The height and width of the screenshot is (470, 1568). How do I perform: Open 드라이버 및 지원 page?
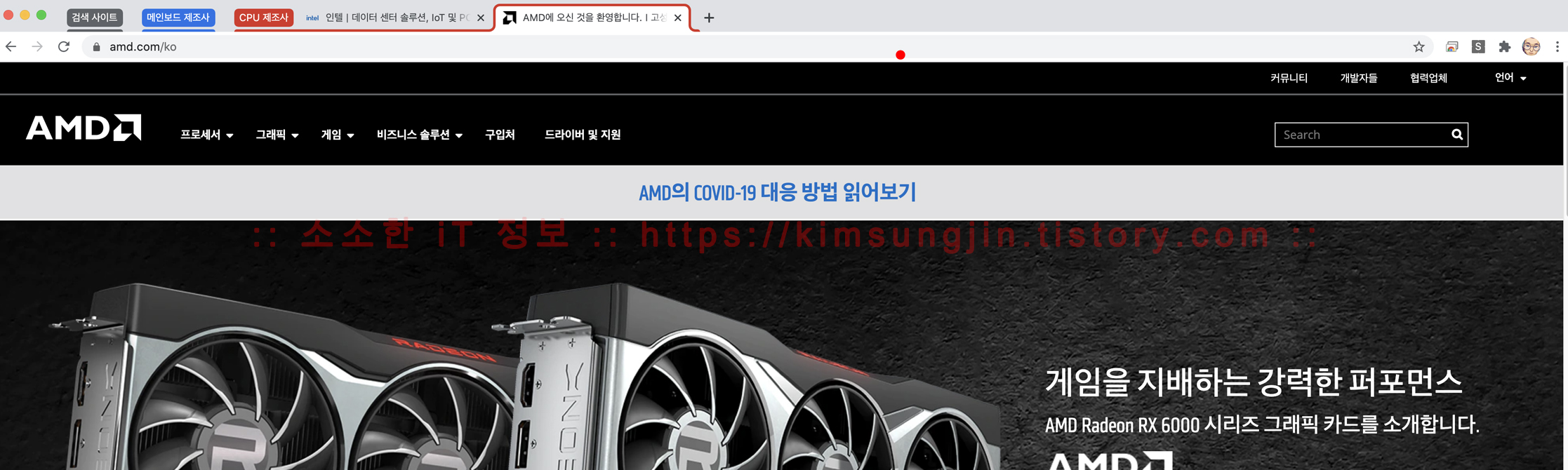(x=583, y=135)
